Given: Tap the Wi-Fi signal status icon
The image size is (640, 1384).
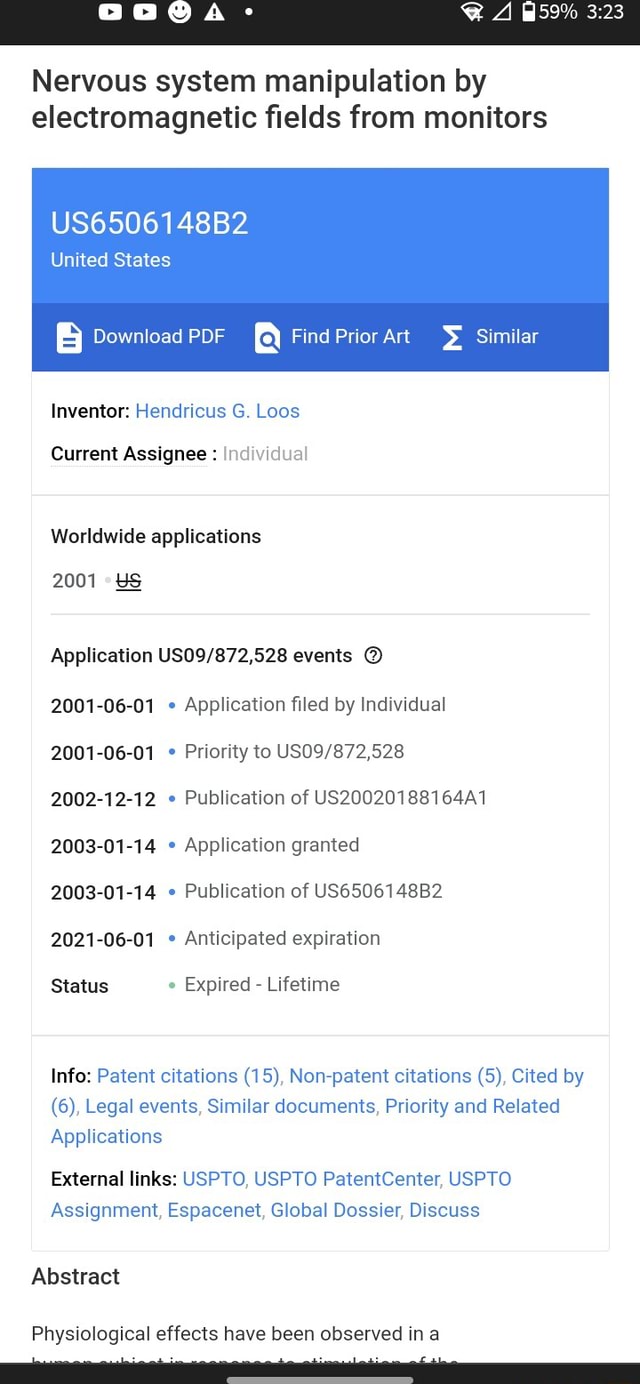Looking at the screenshot, I should [472, 12].
